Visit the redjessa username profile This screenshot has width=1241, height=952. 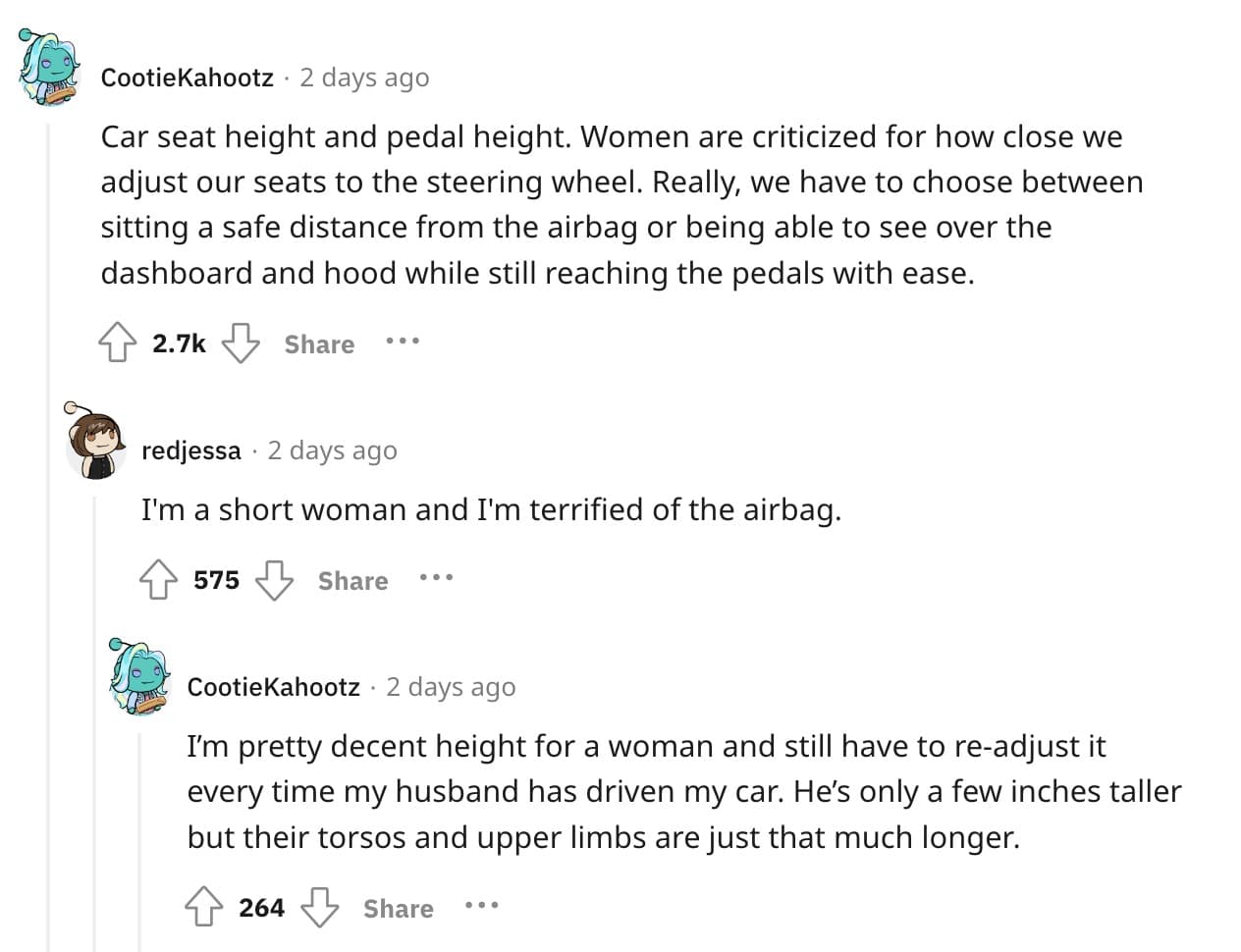coord(191,450)
